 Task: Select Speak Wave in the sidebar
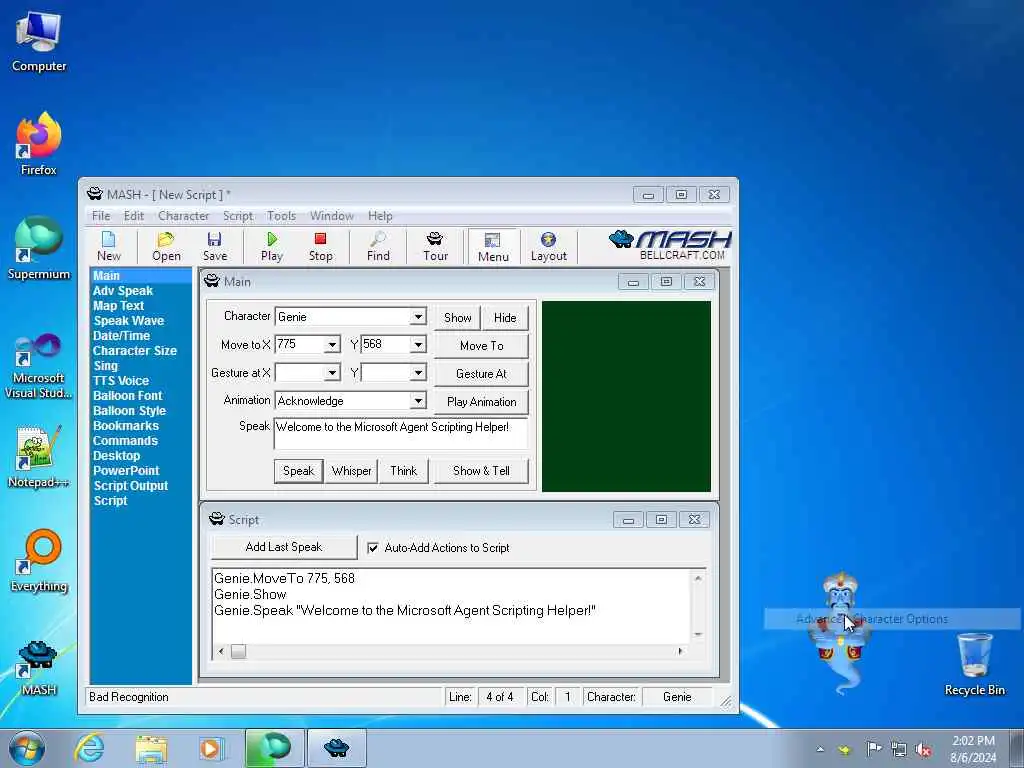(x=129, y=321)
